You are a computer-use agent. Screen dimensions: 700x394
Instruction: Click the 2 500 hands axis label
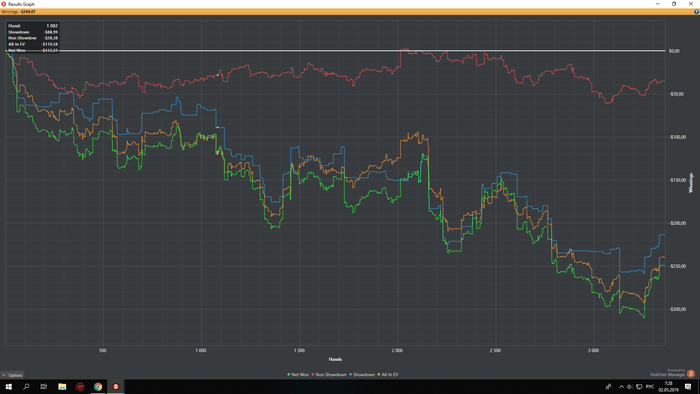pos(495,351)
